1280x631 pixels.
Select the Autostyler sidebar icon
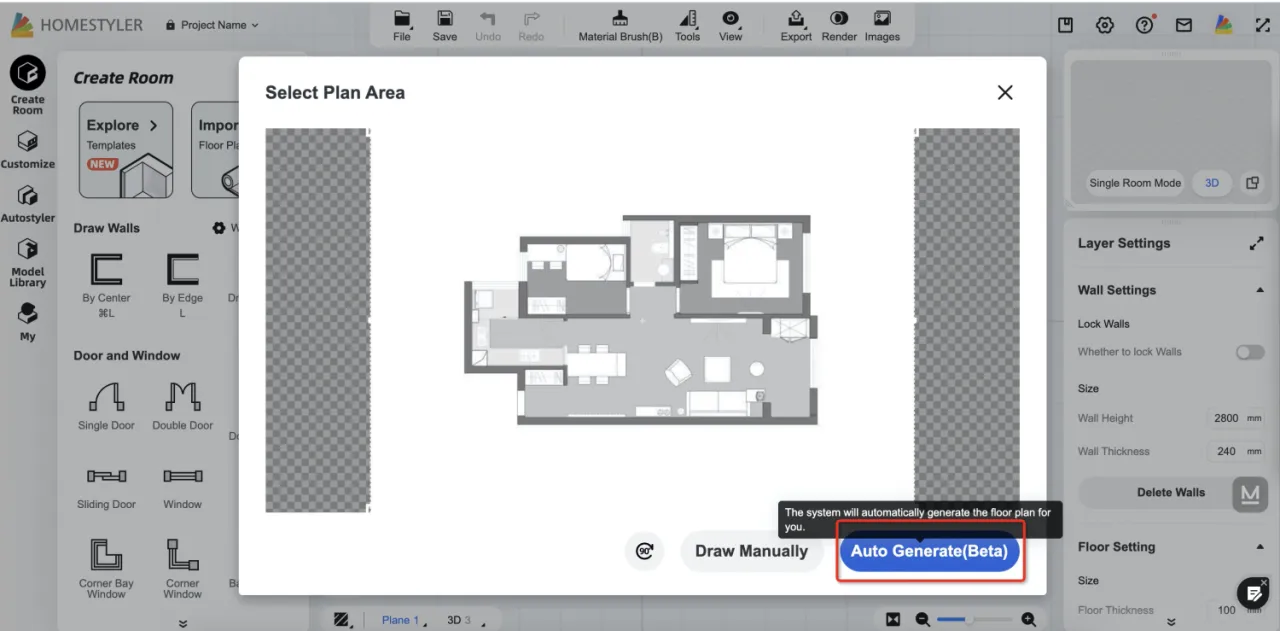point(28,202)
